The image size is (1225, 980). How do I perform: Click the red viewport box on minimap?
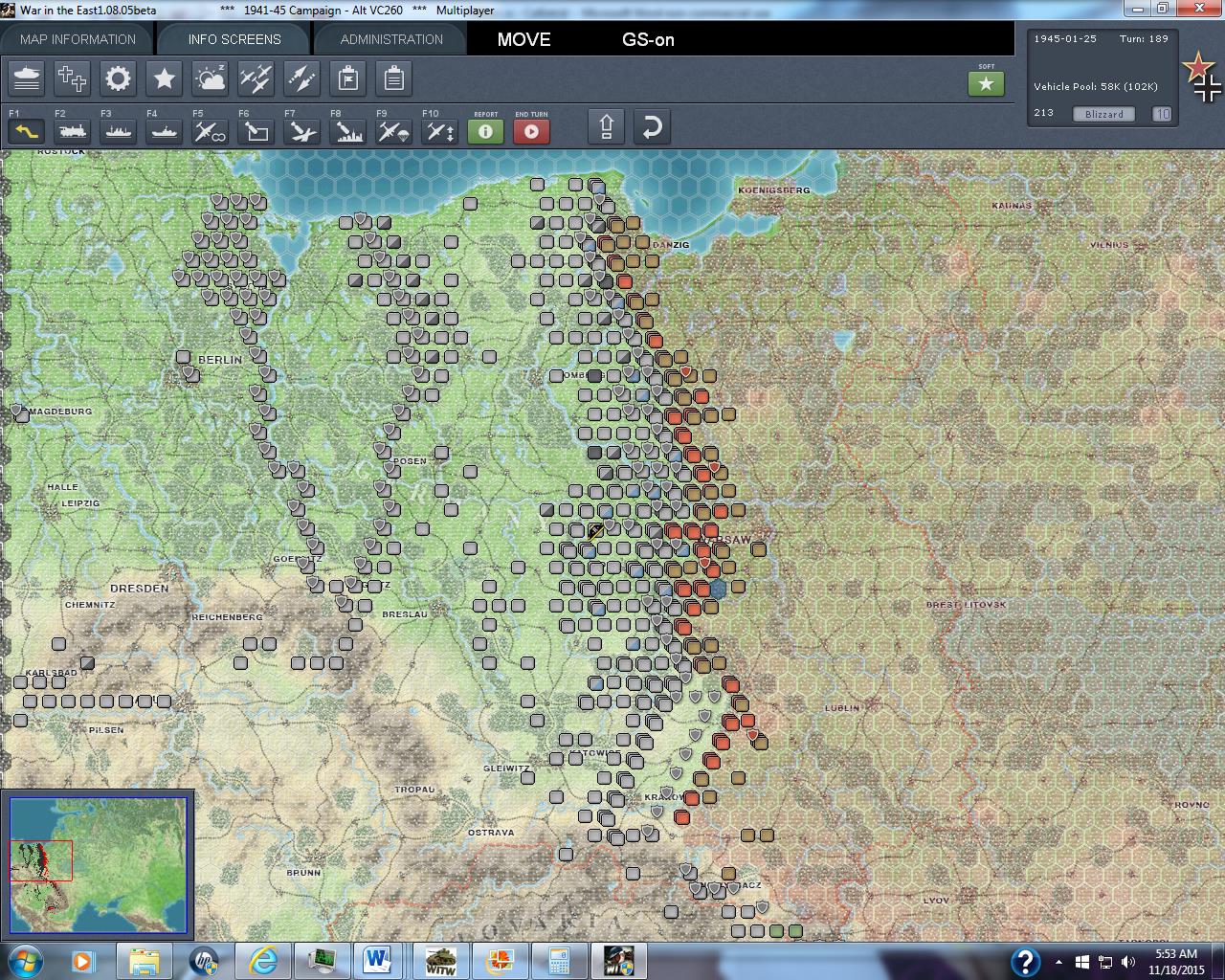click(40, 860)
